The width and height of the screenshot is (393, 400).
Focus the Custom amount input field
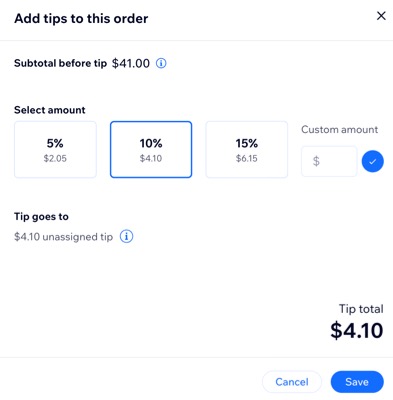pyautogui.click(x=329, y=161)
